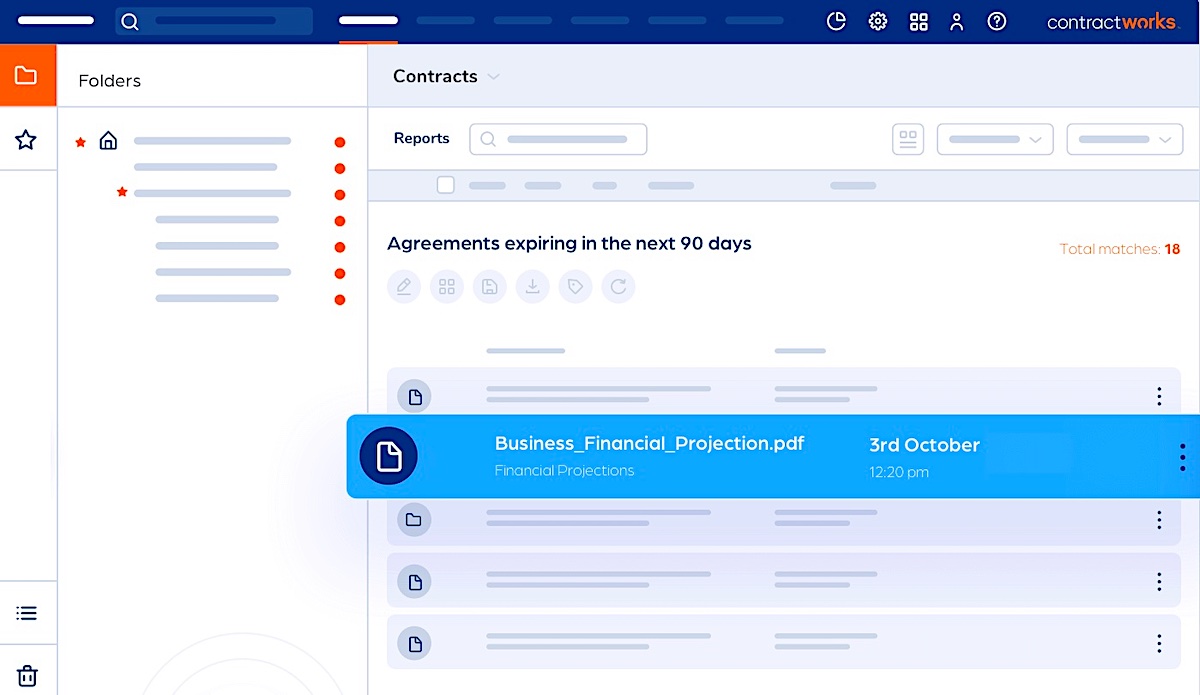Click the search magnifier in top bar
This screenshot has height=695, width=1200.
pyautogui.click(x=130, y=21)
